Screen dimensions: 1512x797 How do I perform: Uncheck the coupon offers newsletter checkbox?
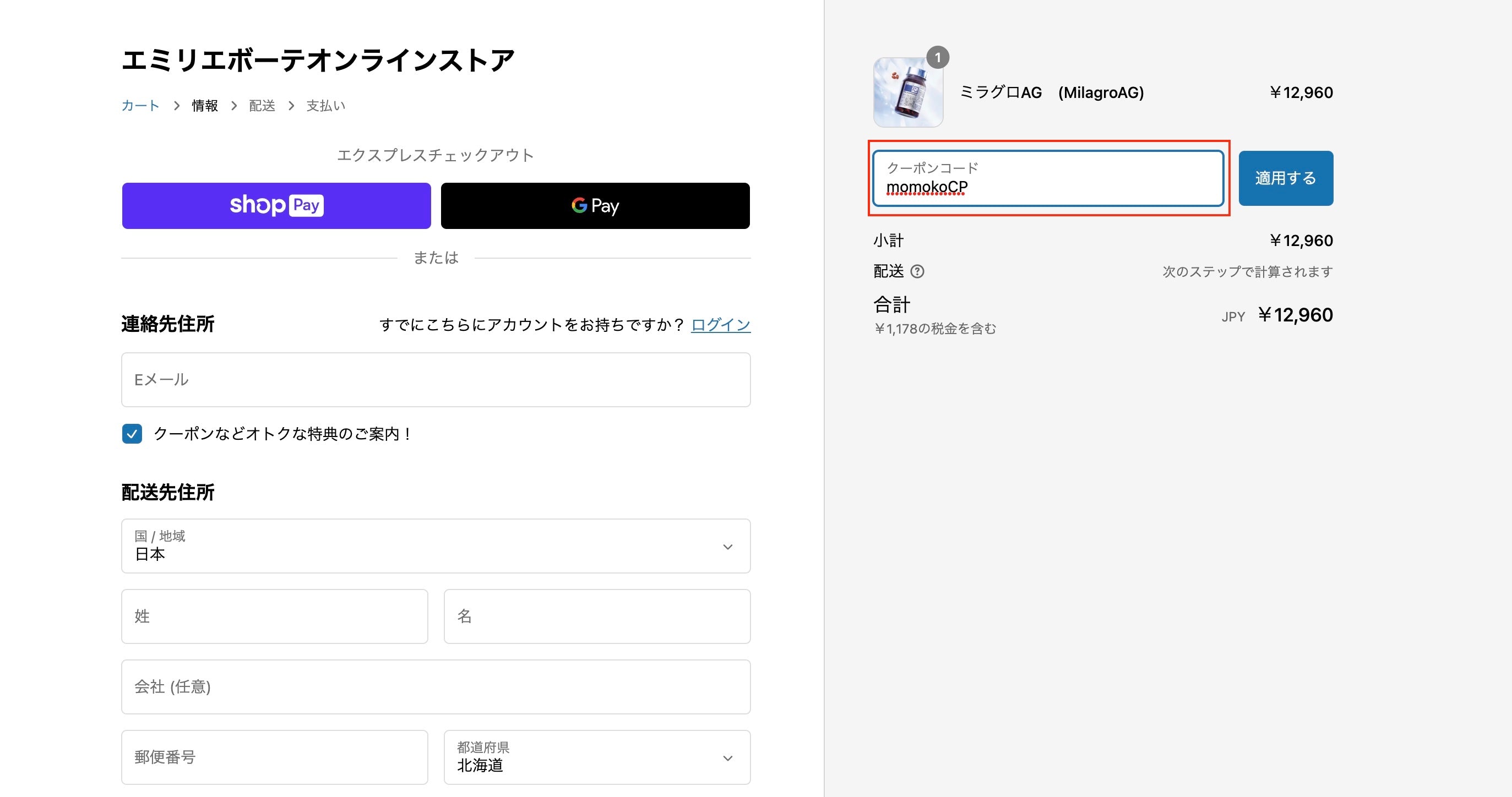132,434
